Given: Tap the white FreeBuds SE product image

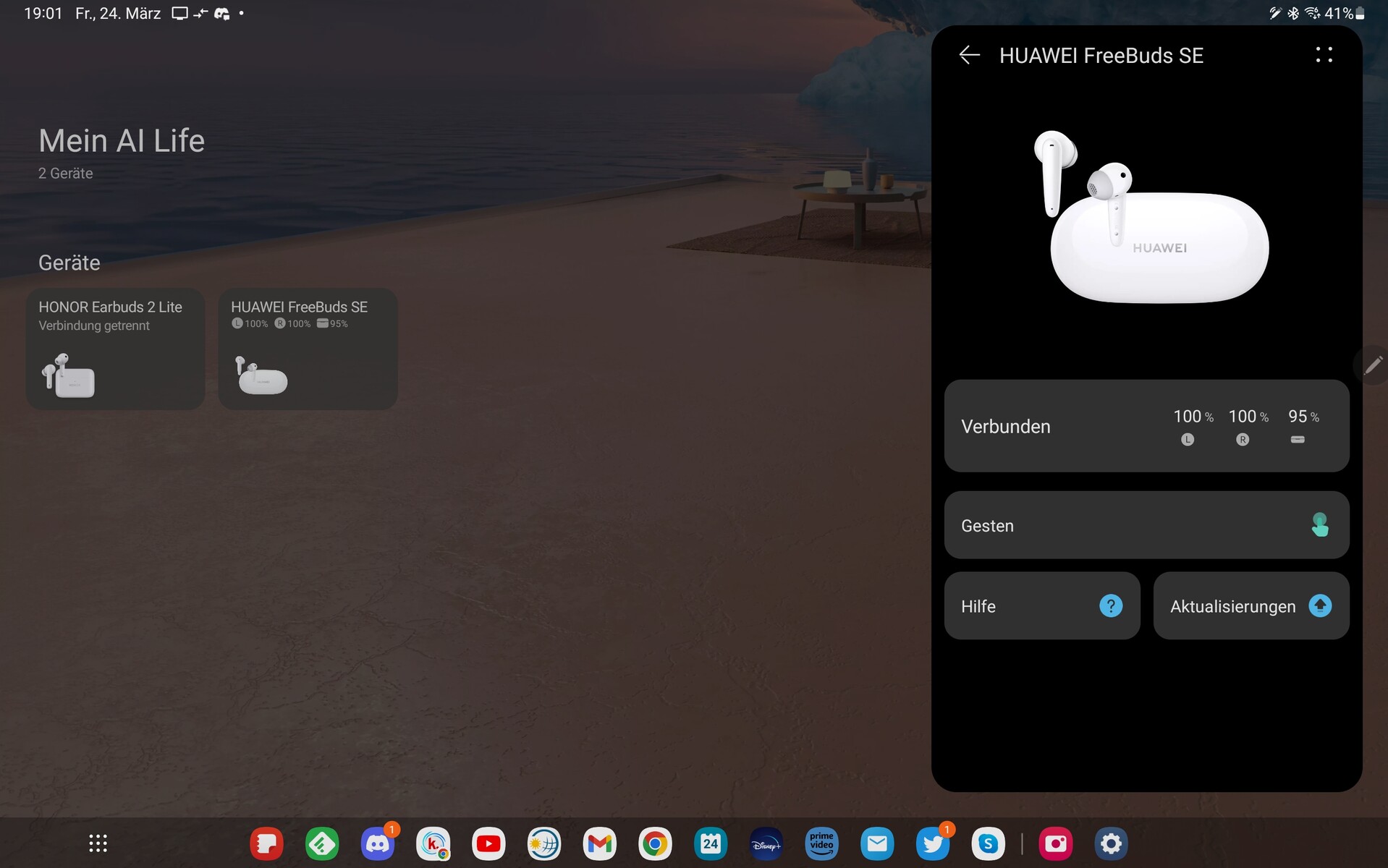Looking at the screenshot, I should tap(1151, 216).
